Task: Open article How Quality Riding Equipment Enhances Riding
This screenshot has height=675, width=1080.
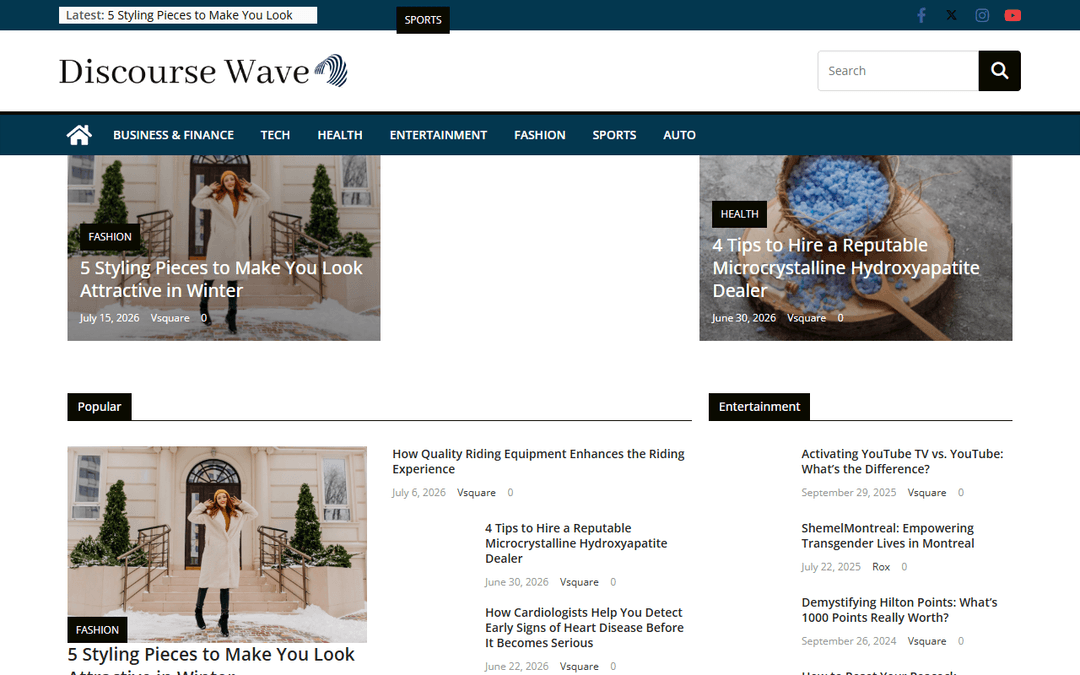Action: pos(539,461)
